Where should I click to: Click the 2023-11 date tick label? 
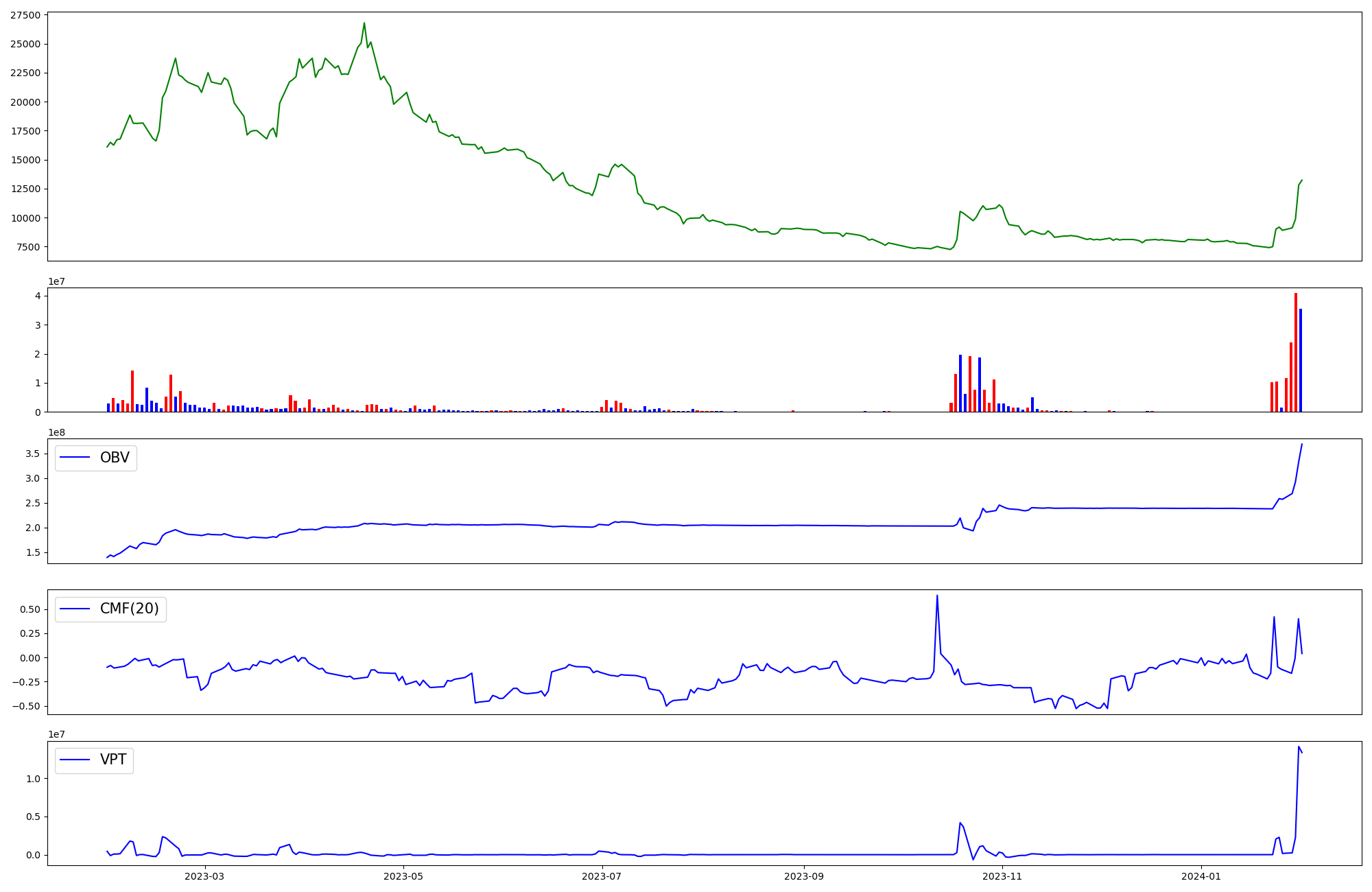(1003, 876)
